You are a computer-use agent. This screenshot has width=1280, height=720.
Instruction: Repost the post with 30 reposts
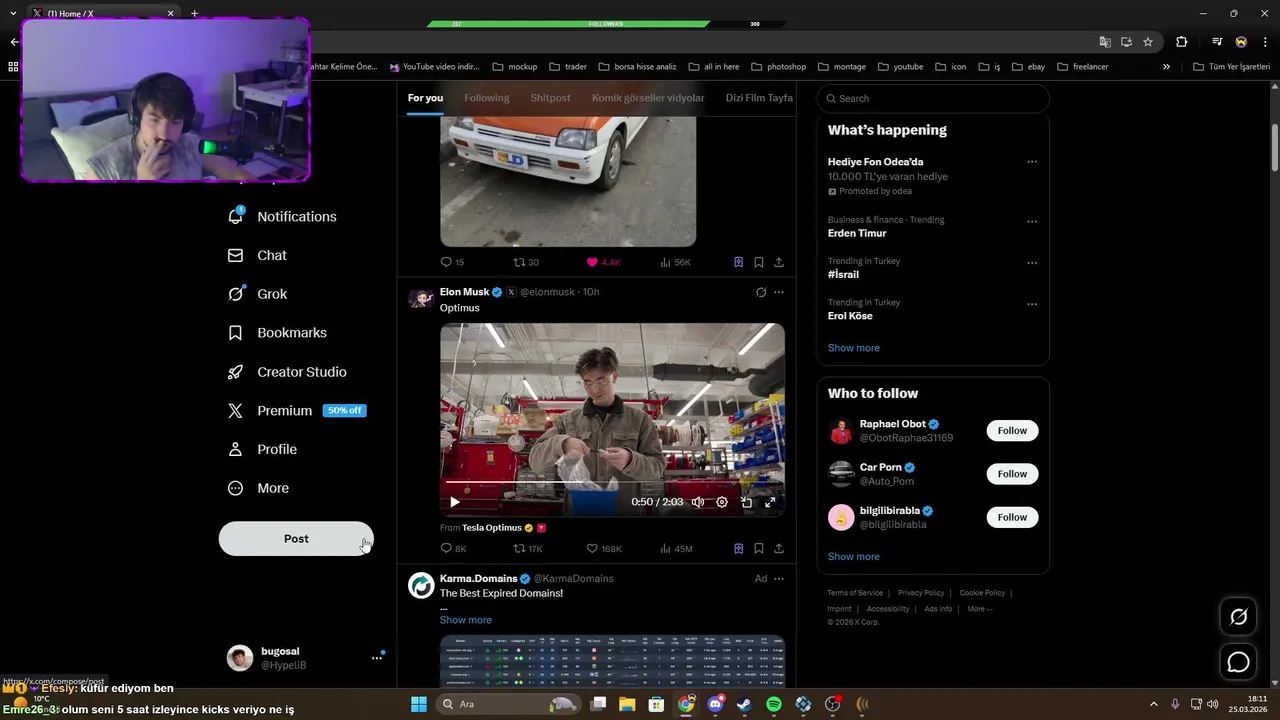coord(526,262)
